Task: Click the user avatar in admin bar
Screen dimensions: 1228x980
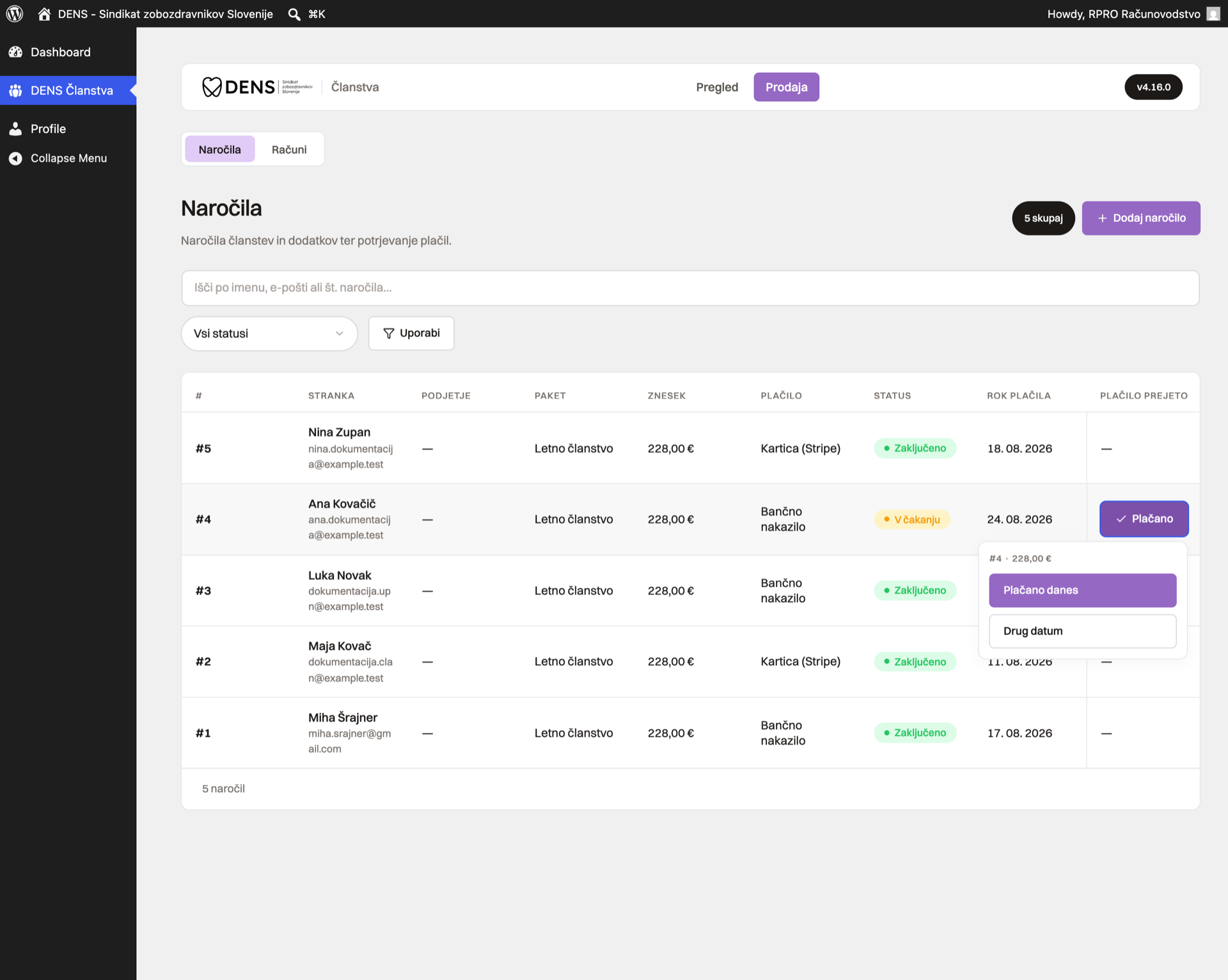Action: coord(1213,13)
